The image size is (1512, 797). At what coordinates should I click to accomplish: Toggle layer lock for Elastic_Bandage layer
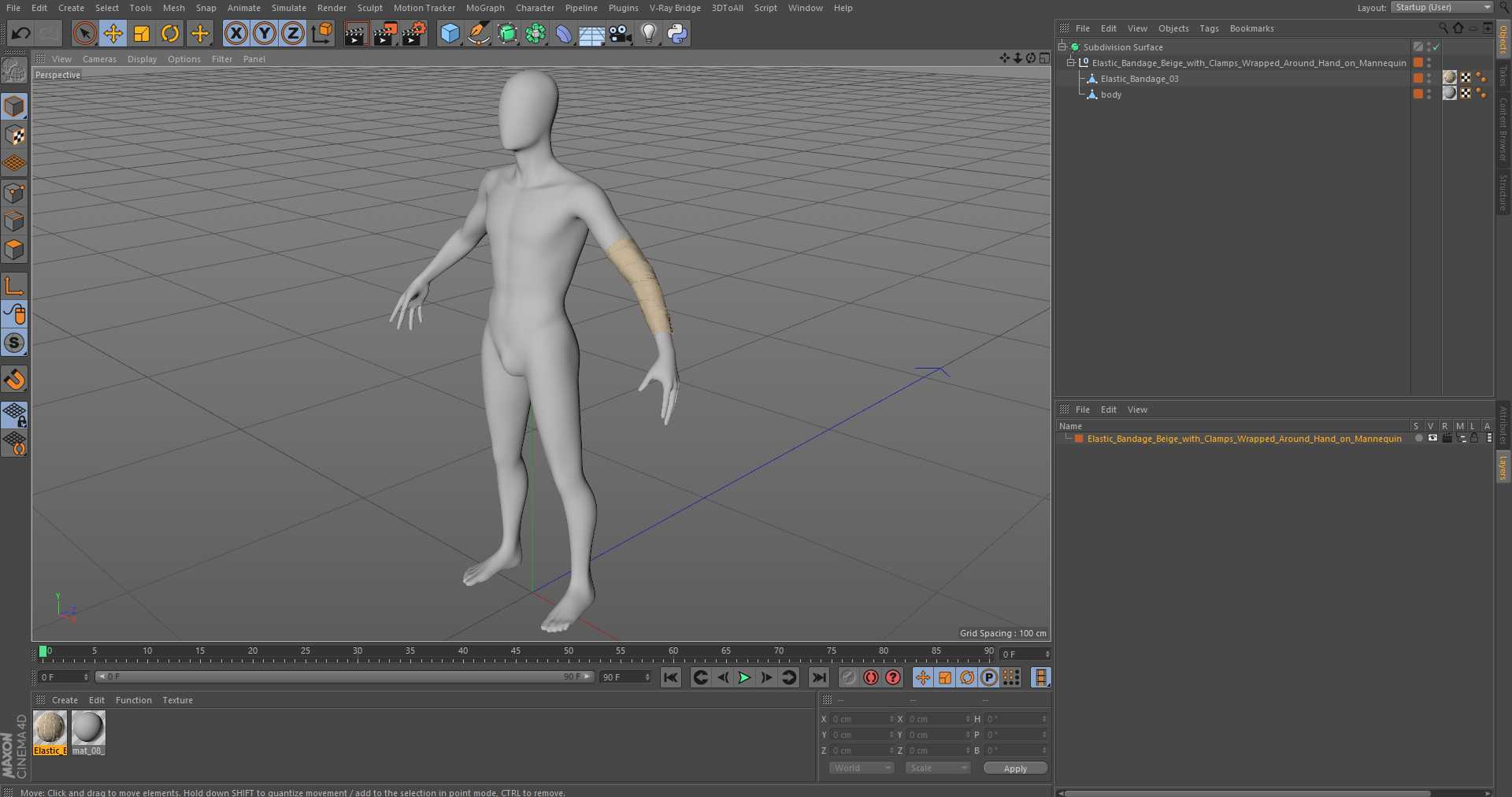(1474, 439)
